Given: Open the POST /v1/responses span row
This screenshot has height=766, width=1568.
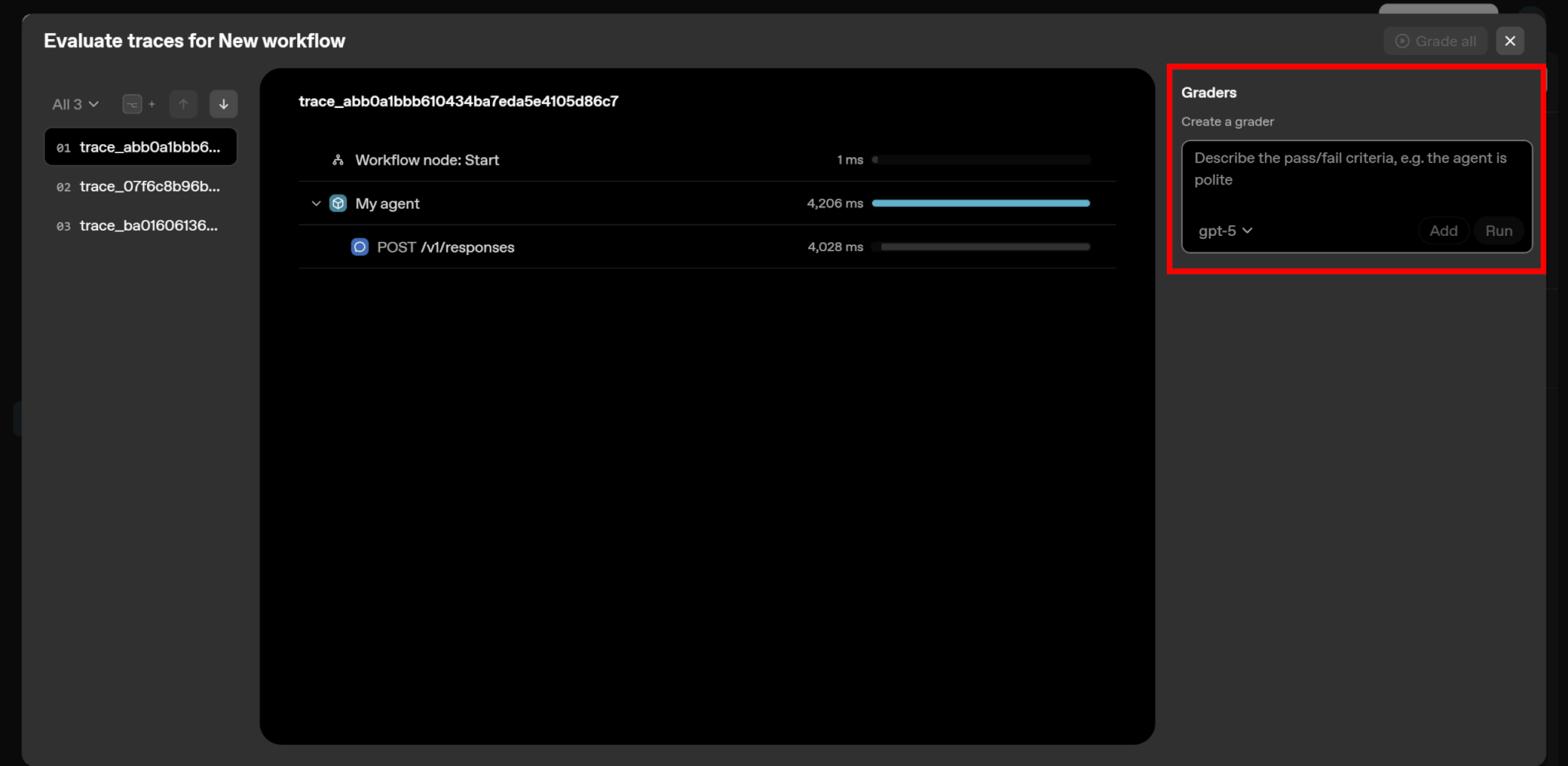Looking at the screenshot, I should [x=446, y=247].
